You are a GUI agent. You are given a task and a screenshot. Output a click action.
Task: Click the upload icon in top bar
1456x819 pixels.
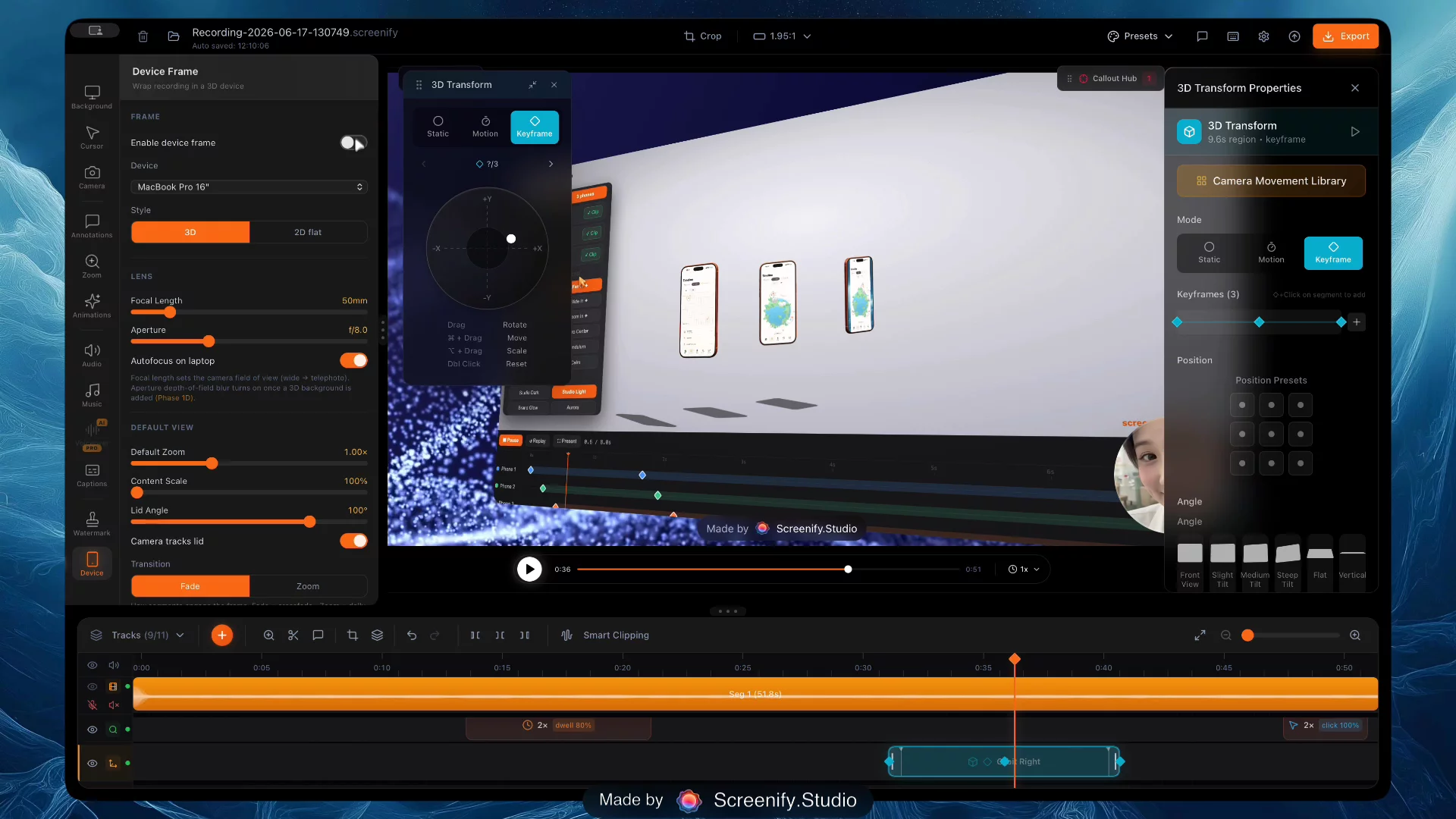(x=1294, y=36)
